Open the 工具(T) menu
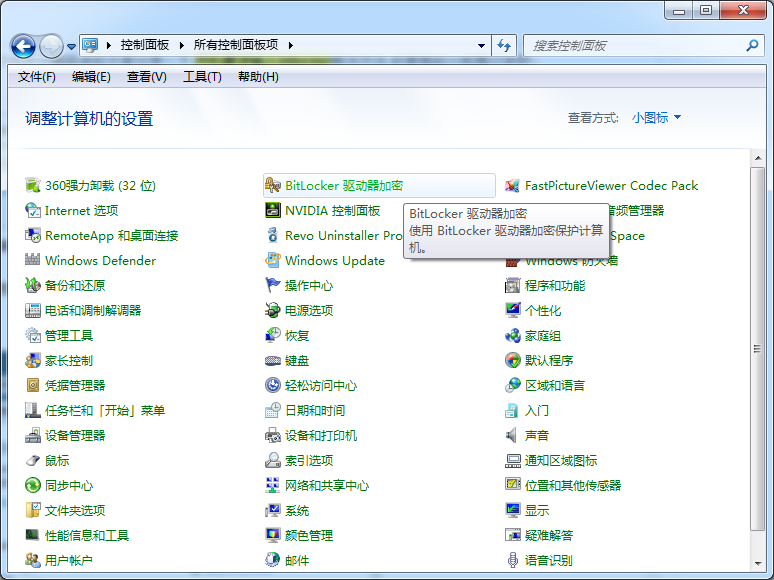Viewport: 774px width, 580px height. [x=201, y=77]
